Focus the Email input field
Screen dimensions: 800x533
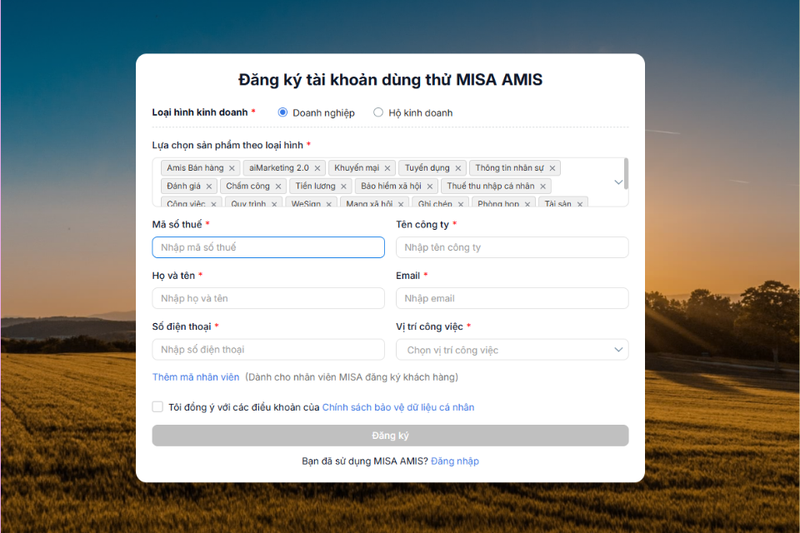coord(512,298)
